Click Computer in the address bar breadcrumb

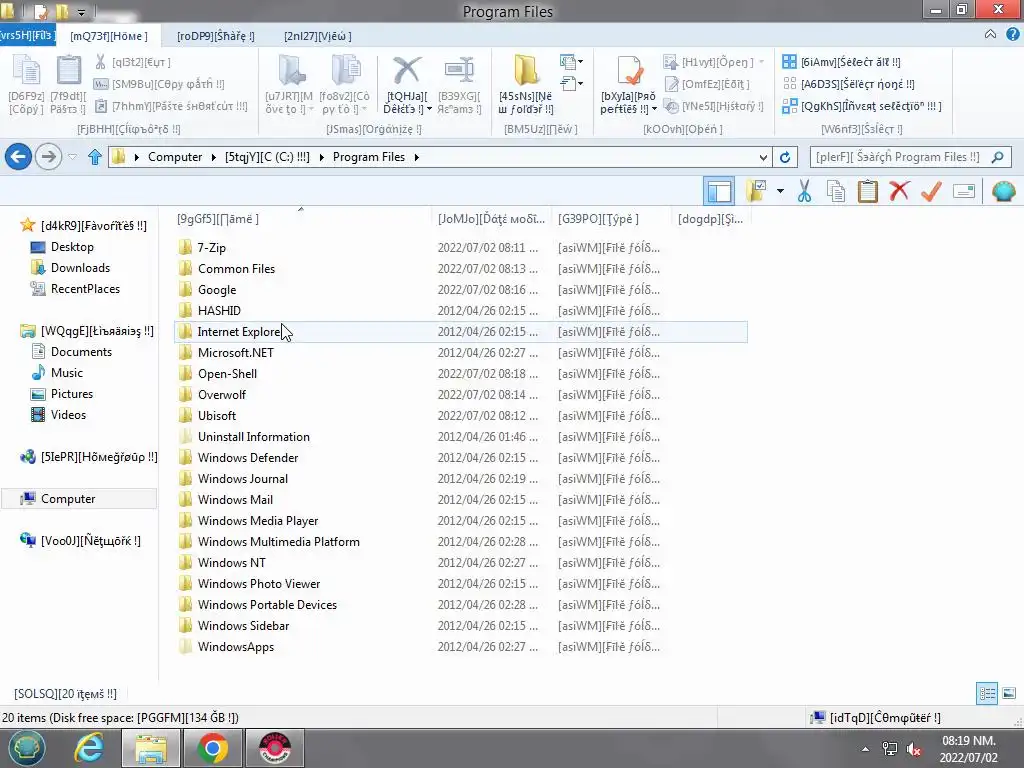[175, 157]
